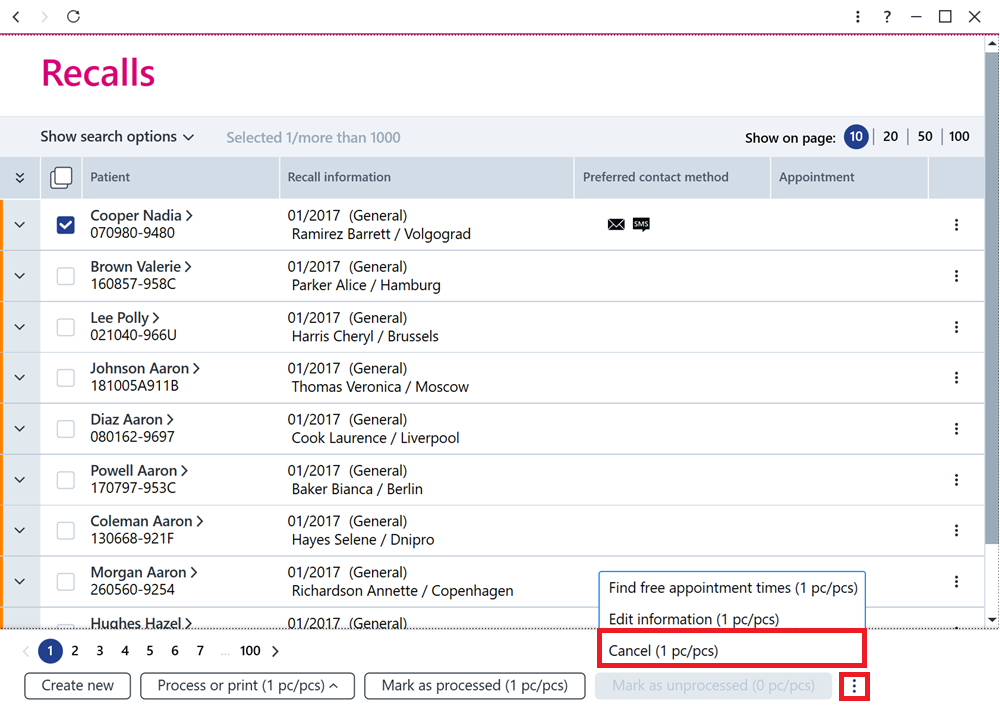
Task: Select 10 items per page
Action: [x=856, y=136]
